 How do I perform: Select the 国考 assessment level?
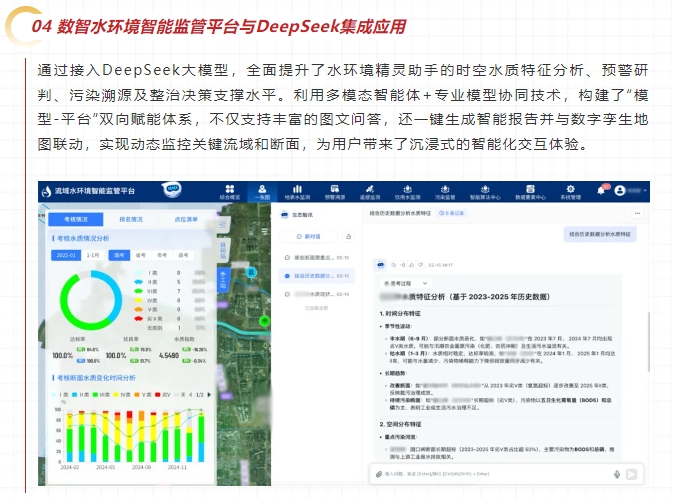(x=119, y=255)
